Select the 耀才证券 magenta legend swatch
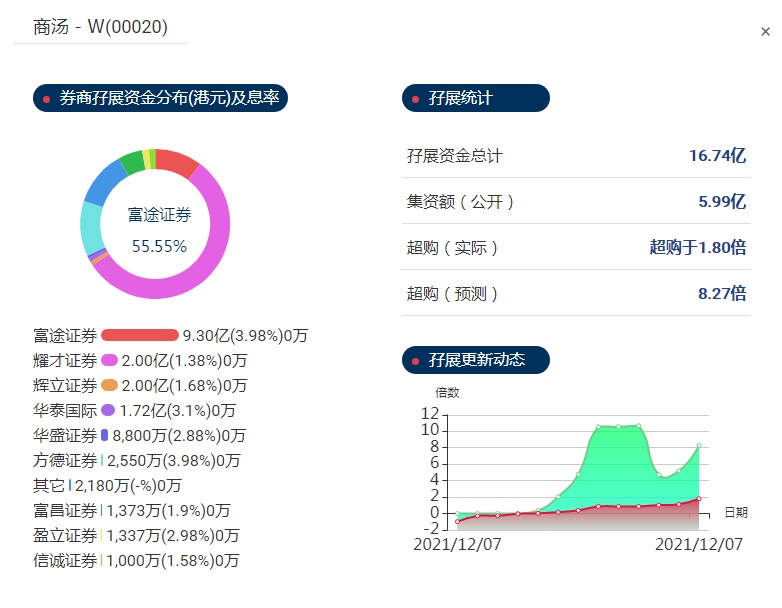 click(x=110, y=360)
